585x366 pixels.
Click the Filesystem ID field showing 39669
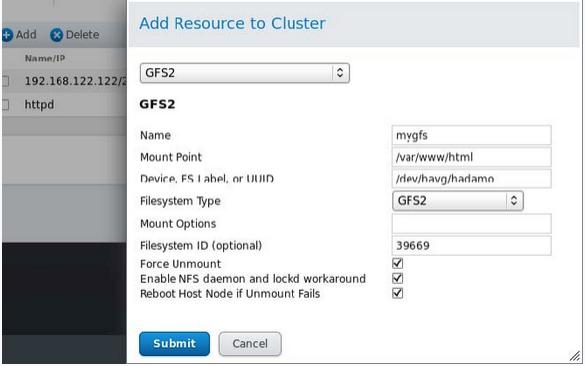click(x=472, y=245)
